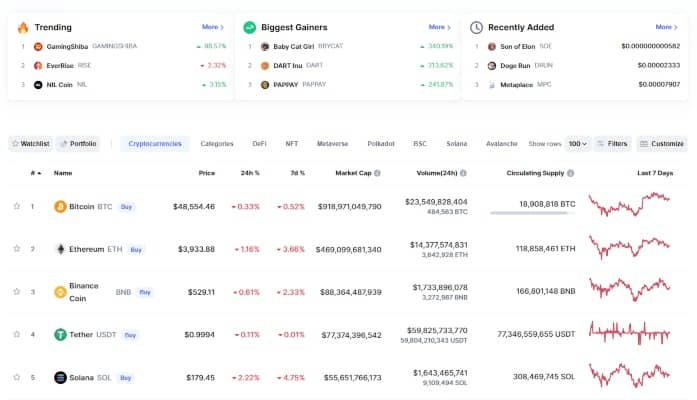Click the Solana logo icon
The image size is (697, 400).
point(60,377)
